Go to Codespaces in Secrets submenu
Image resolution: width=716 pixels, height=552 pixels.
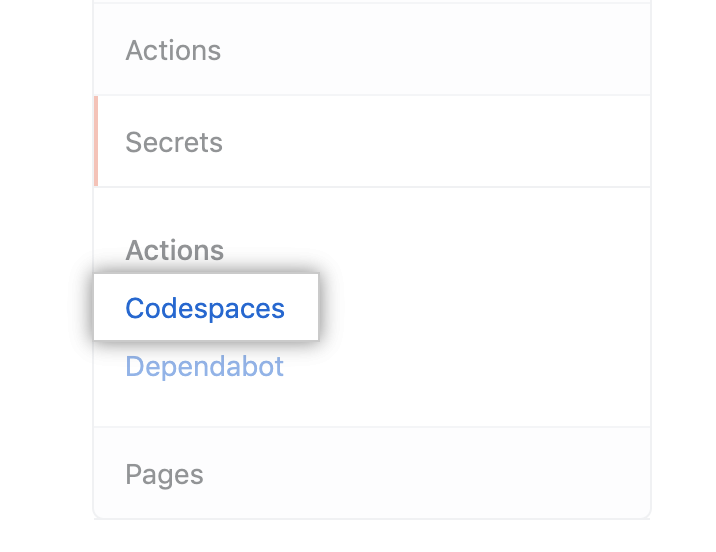coord(205,309)
